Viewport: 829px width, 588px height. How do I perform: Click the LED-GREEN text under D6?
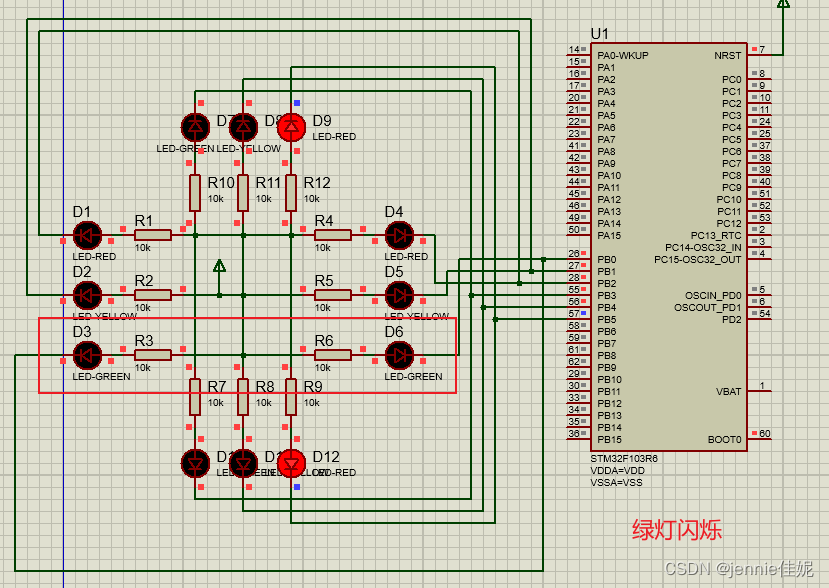coord(413,376)
